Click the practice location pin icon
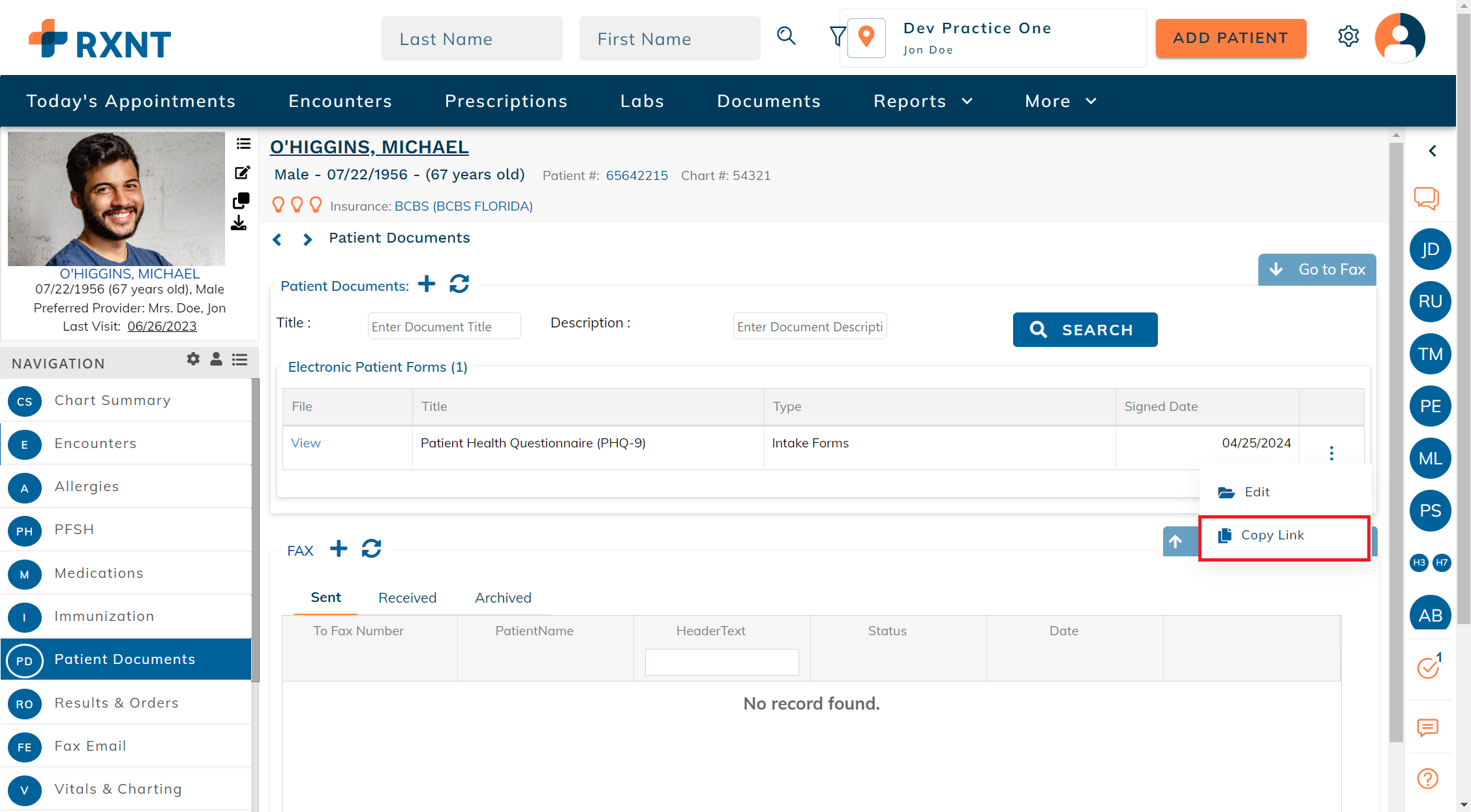This screenshot has height=812, width=1471. click(x=866, y=37)
